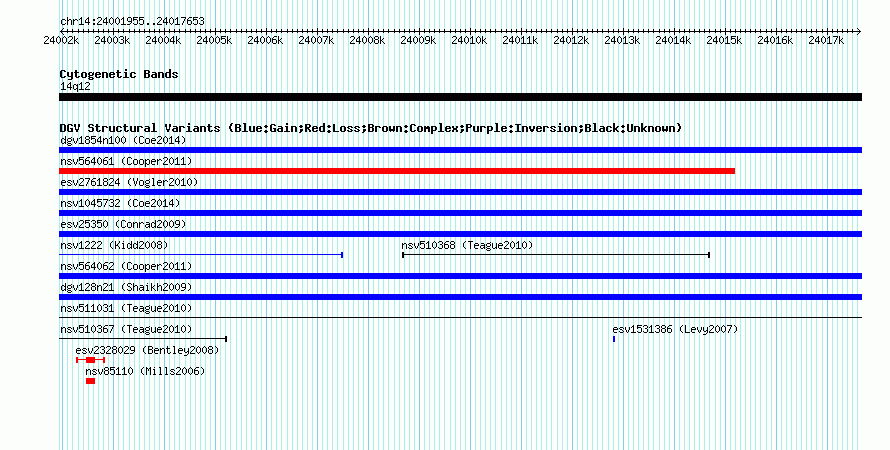This screenshot has height=450, width=890.
Task: Click the nsv511031 (Teague2010) label
Action: click(x=126, y=308)
